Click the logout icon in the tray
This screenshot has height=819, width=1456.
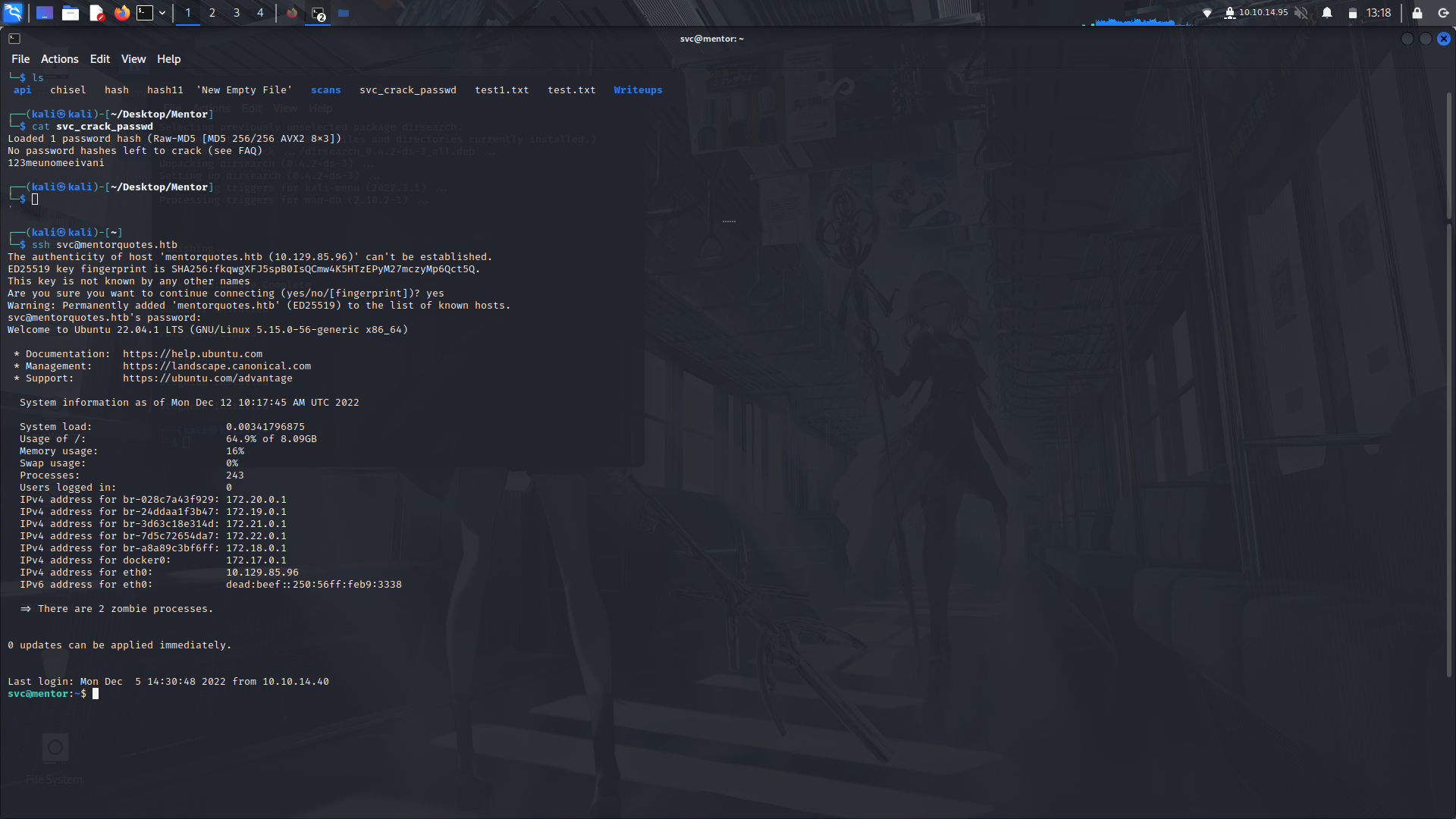(x=1442, y=13)
